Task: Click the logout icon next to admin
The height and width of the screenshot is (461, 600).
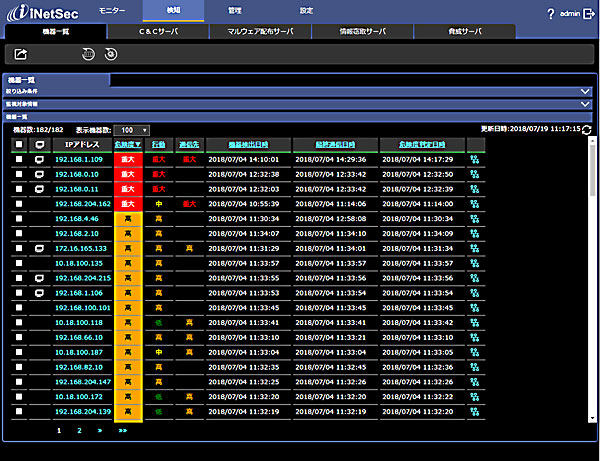Action: click(588, 14)
